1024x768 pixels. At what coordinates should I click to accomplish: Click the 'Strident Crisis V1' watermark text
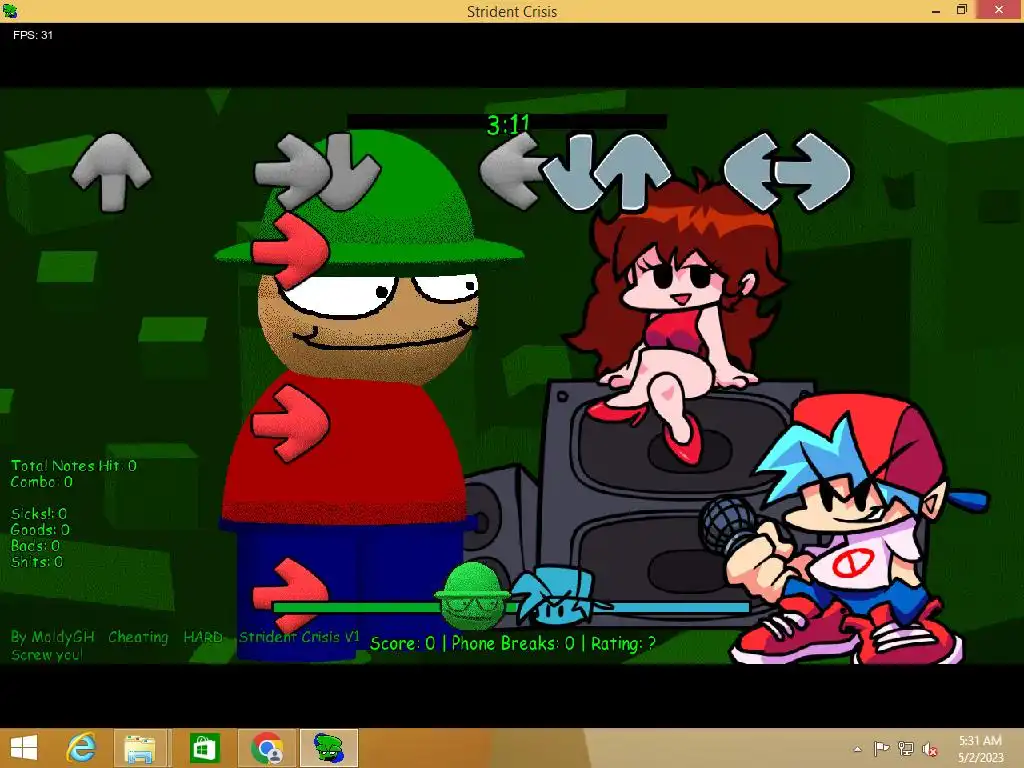299,637
